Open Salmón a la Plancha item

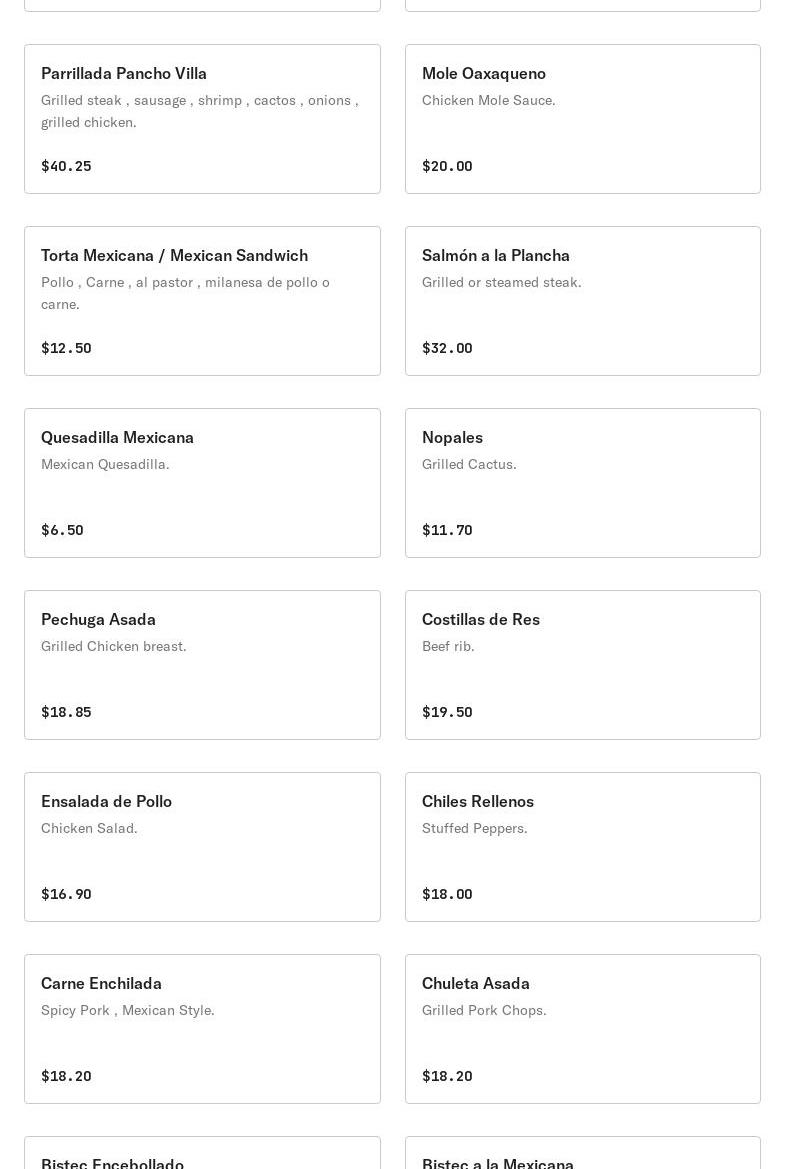(582, 301)
